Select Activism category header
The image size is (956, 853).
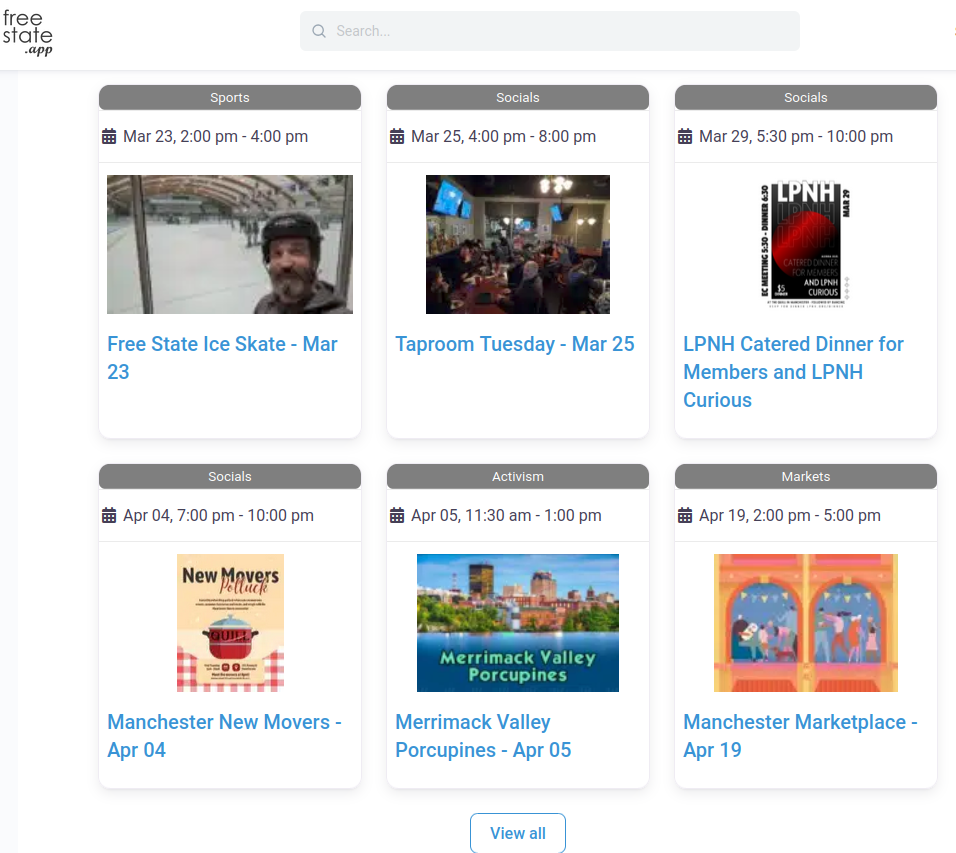(x=518, y=476)
